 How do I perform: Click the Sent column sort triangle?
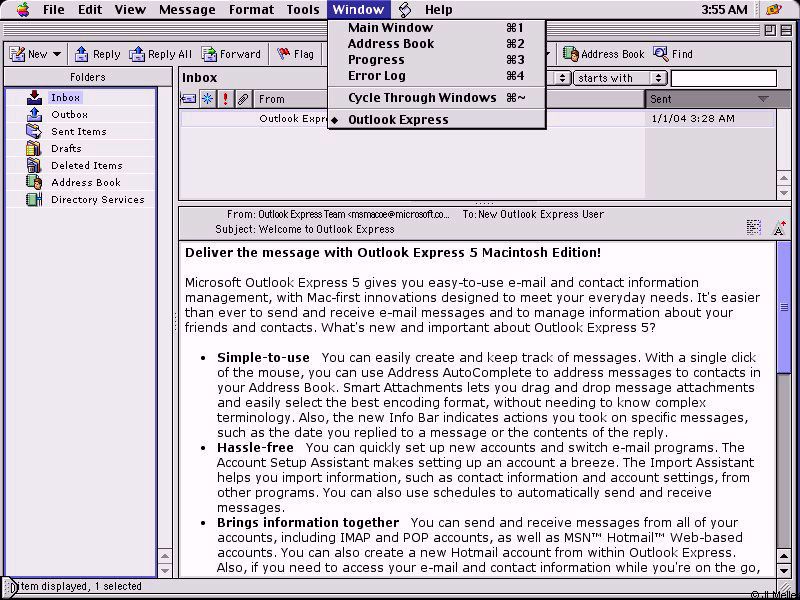coord(763,99)
